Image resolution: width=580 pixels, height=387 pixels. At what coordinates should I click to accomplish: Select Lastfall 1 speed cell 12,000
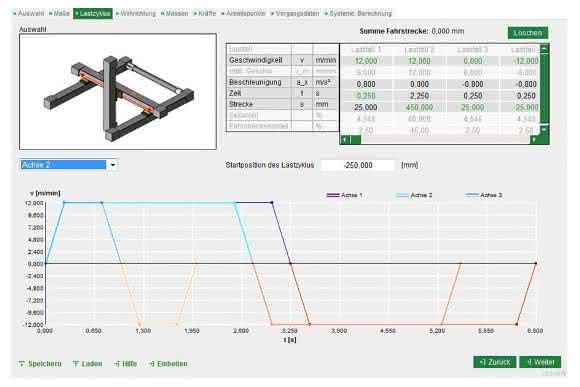(366, 61)
